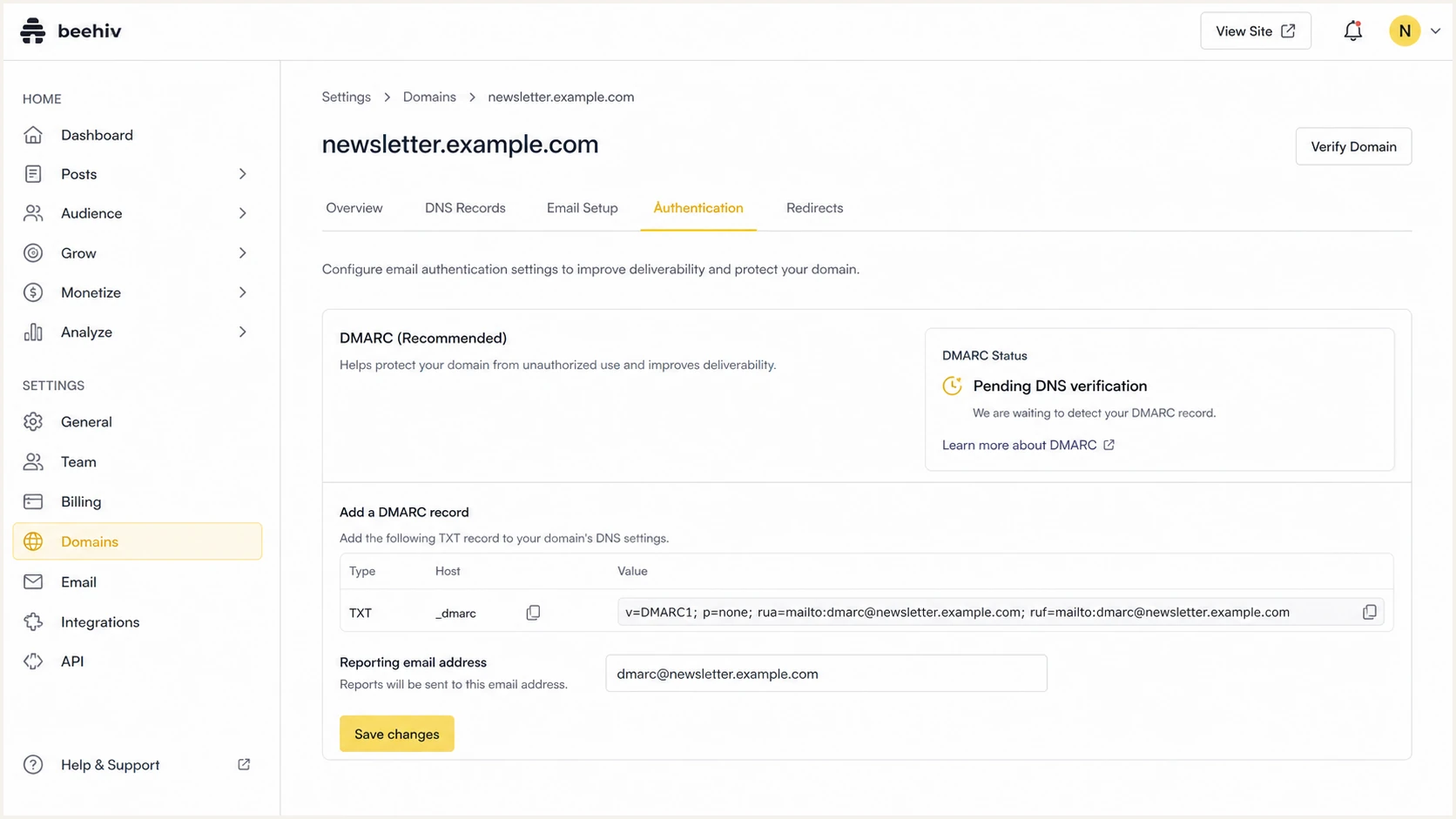
Task: Switch to the DNS Records tab
Action: tap(465, 208)
